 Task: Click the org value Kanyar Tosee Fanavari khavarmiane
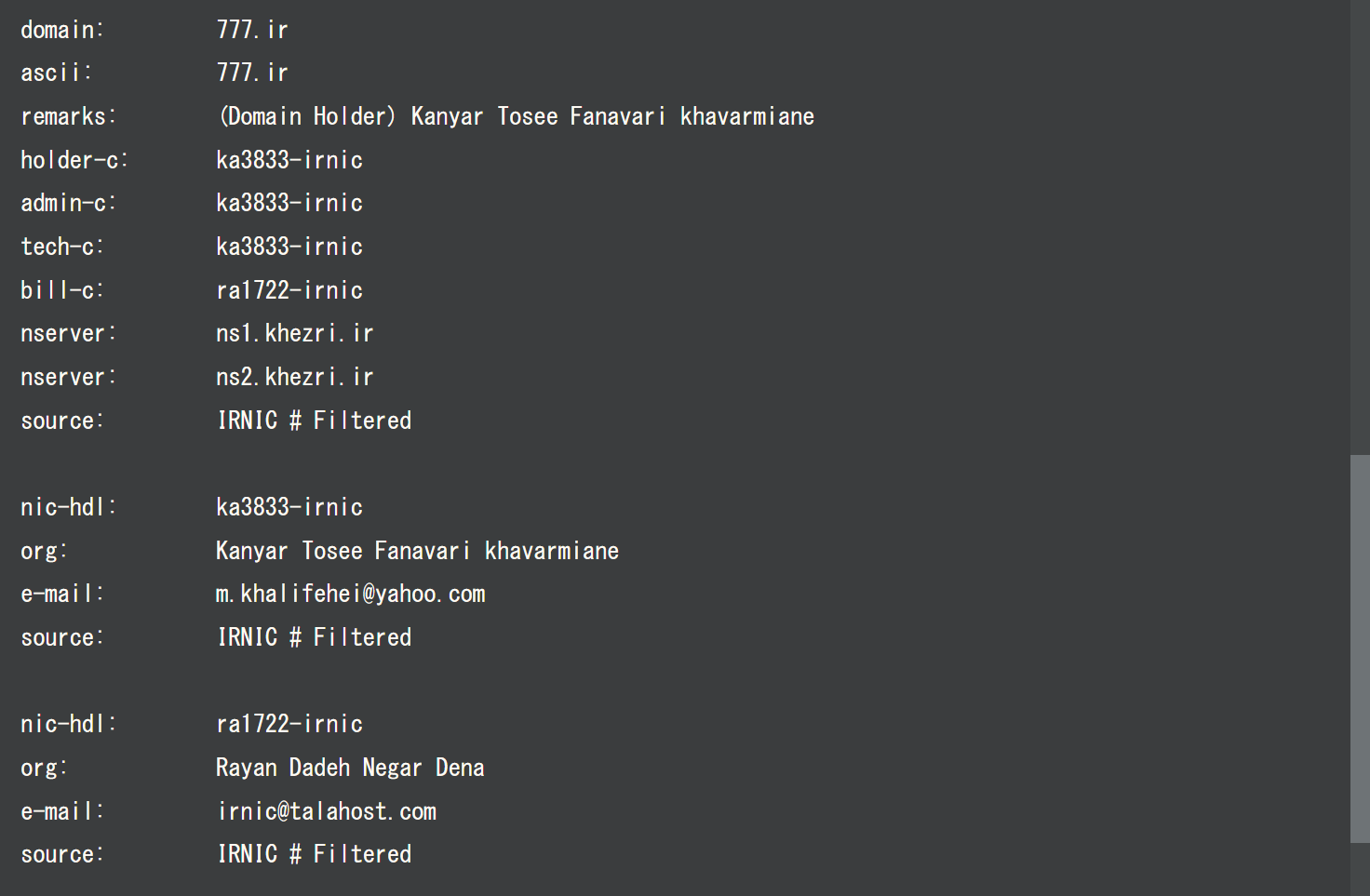pyautogui.click(x=417, y=551)
